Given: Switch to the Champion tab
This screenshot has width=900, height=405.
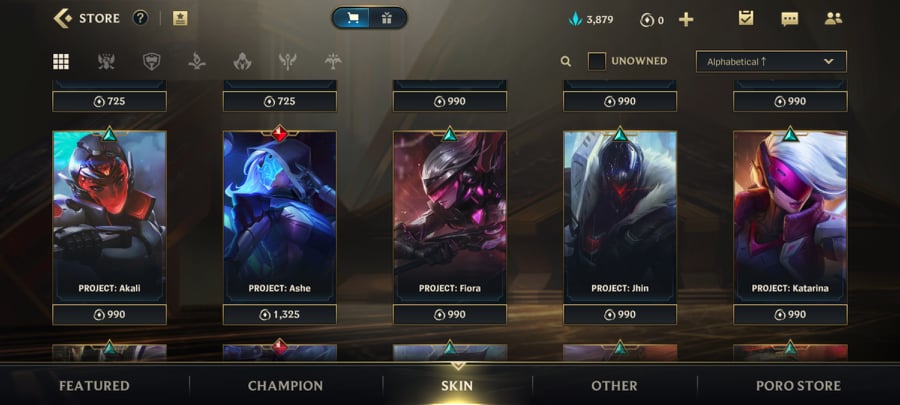Looking at the screenshot, I should click(285, 385).
